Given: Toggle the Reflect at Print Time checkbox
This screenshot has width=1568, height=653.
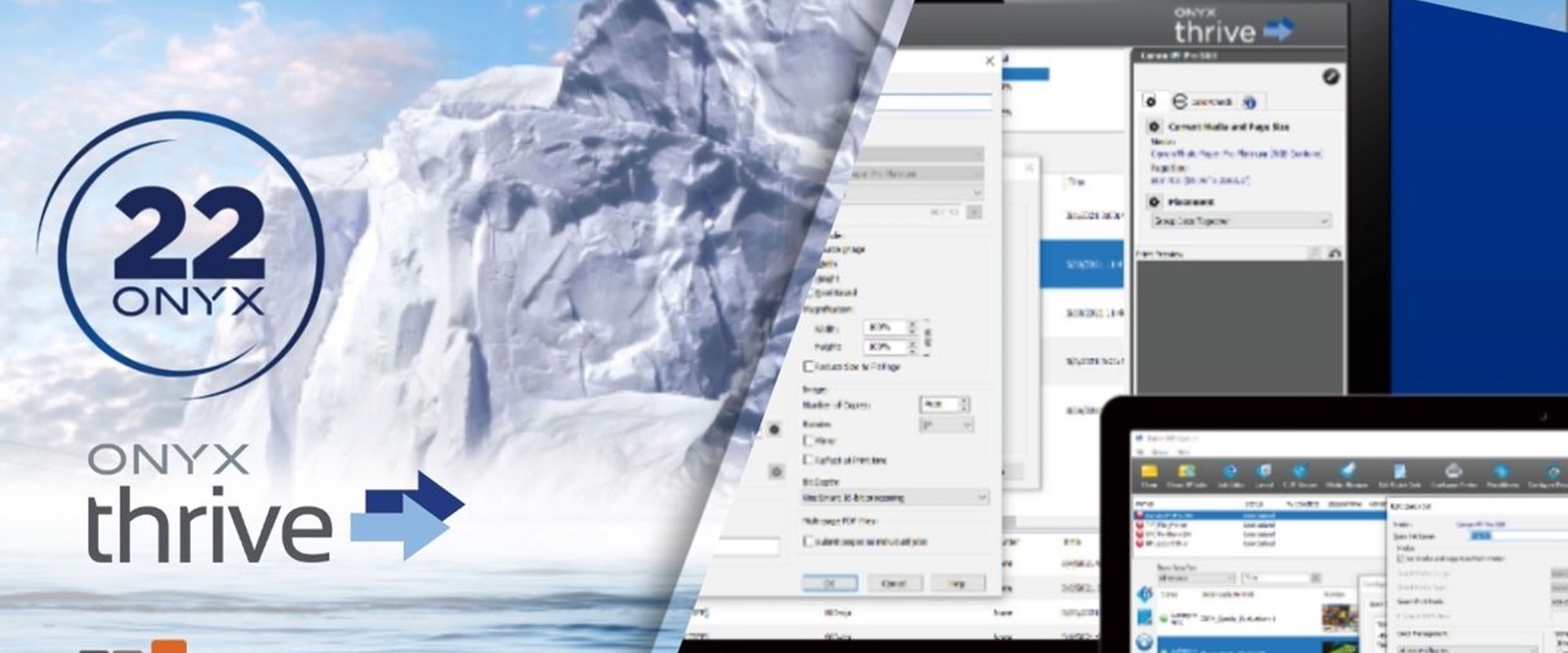Looking at the screenshot, I should click(x=808, y=460).
